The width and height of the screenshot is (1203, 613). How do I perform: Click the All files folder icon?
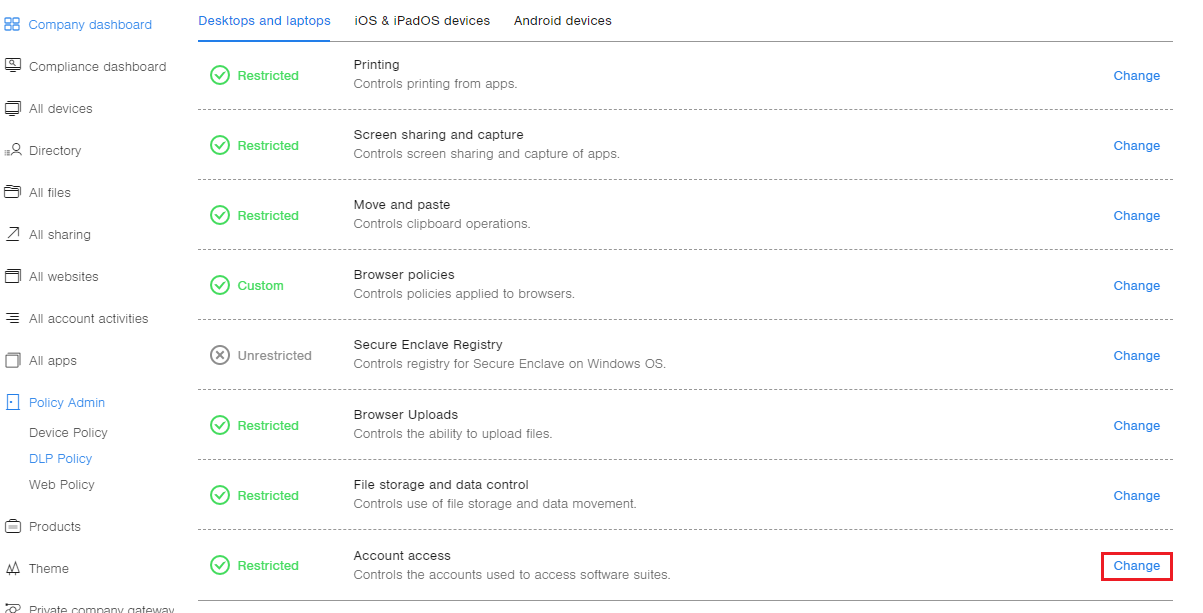(x=12, y=192)
